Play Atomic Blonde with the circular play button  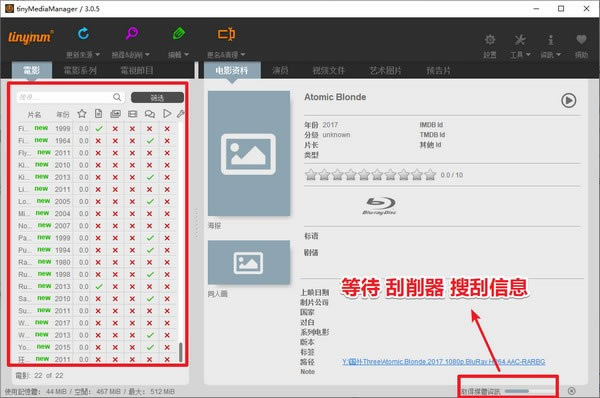[x=569, y=100]
